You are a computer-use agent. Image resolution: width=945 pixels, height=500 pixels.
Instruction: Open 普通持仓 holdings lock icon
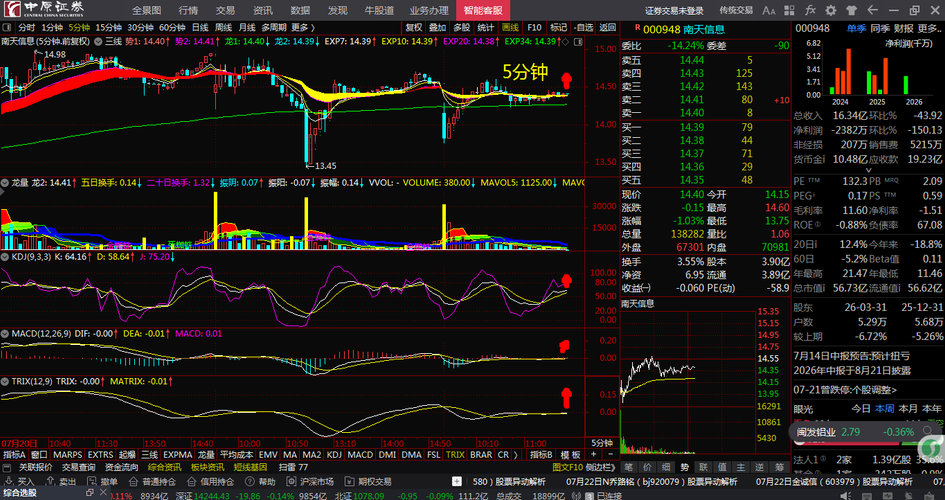133,481
